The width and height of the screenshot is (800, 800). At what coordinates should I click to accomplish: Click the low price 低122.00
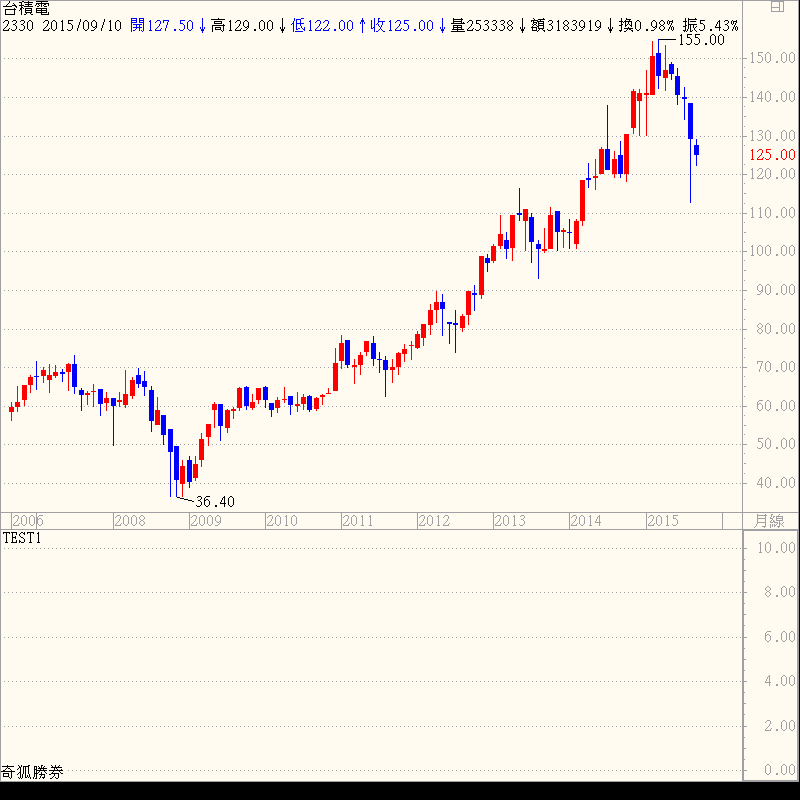pyautogui.click(x=322, y=26)
